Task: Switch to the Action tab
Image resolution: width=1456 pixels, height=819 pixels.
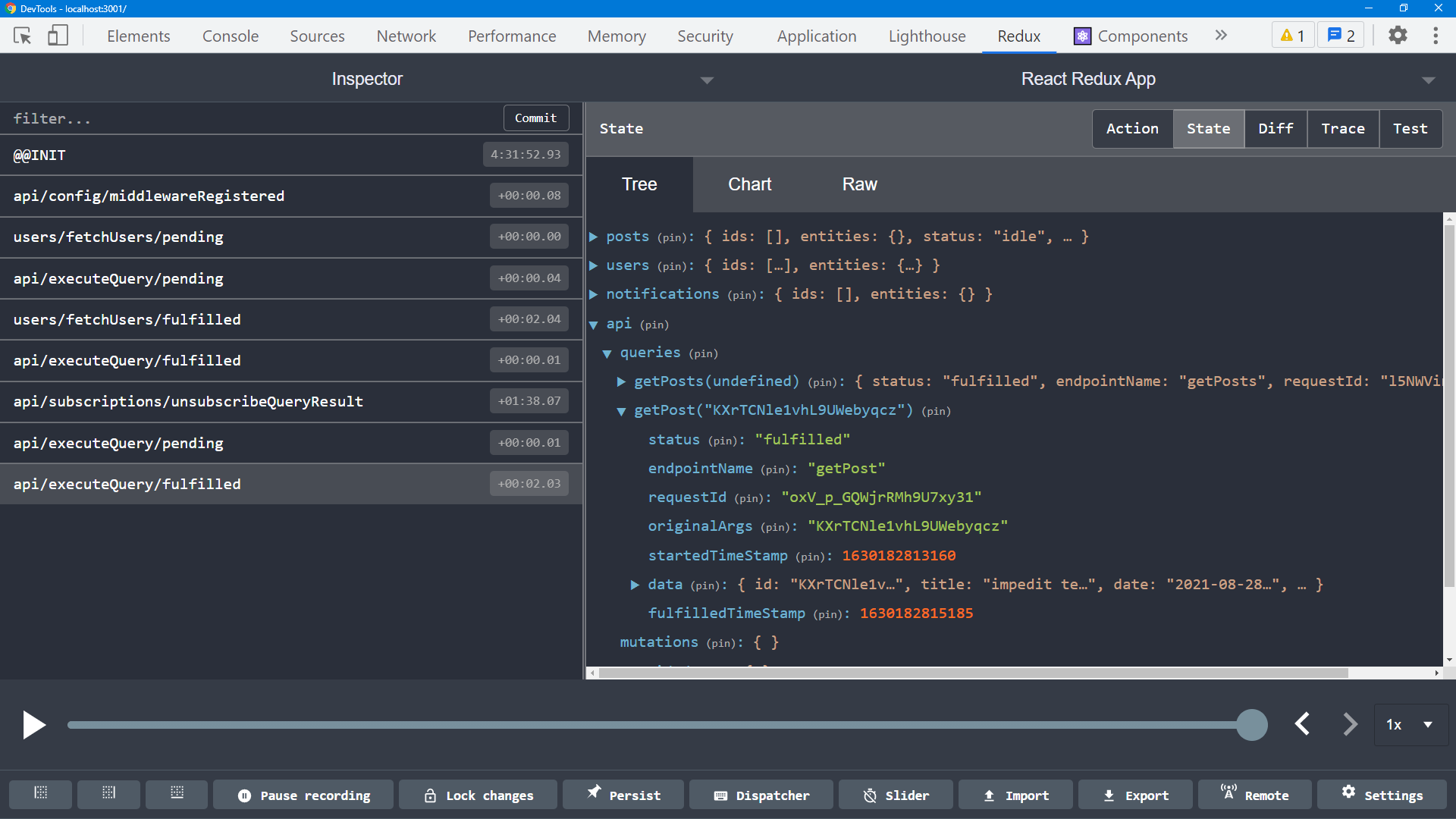Action: [1132, 128]
